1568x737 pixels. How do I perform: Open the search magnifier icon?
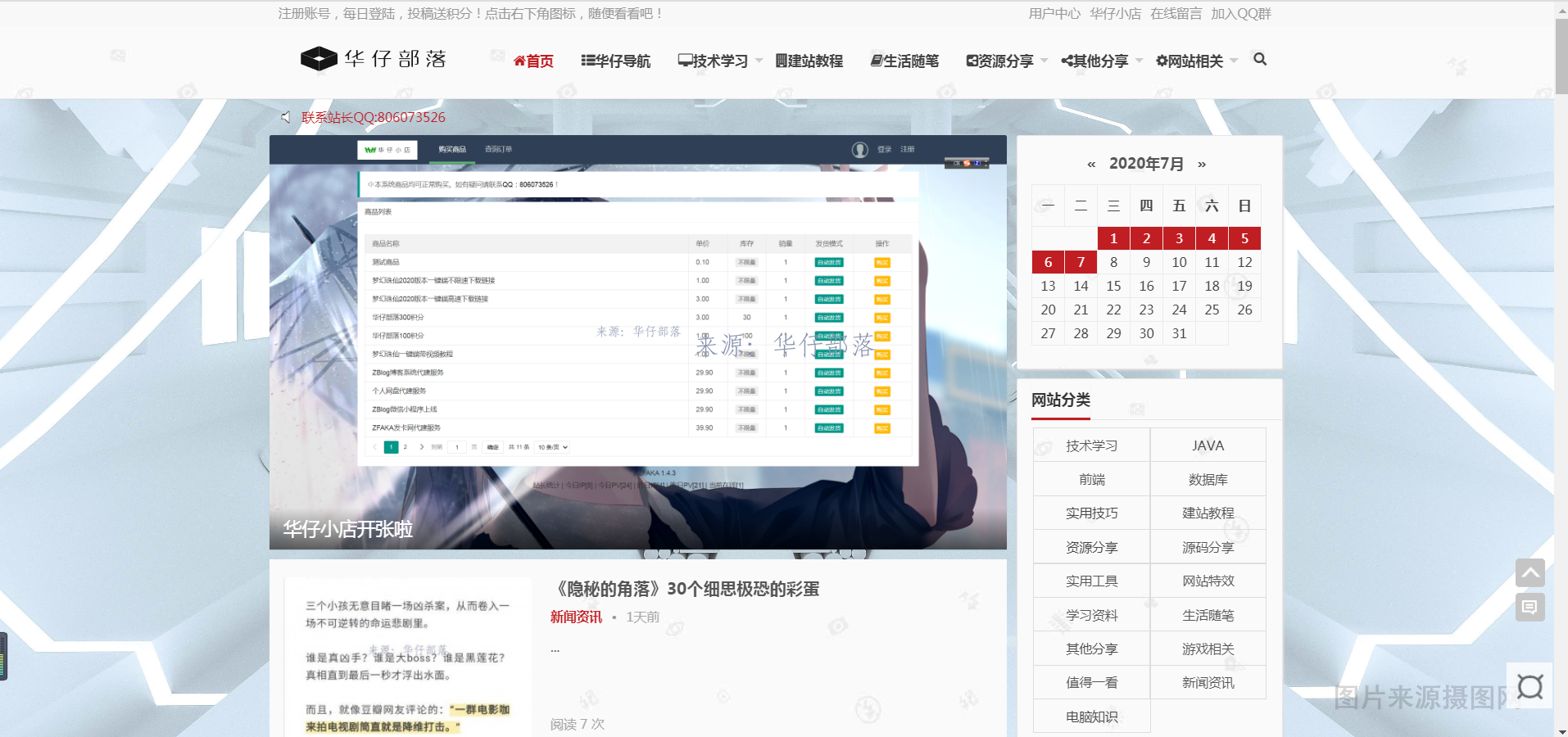(1260, 59)
